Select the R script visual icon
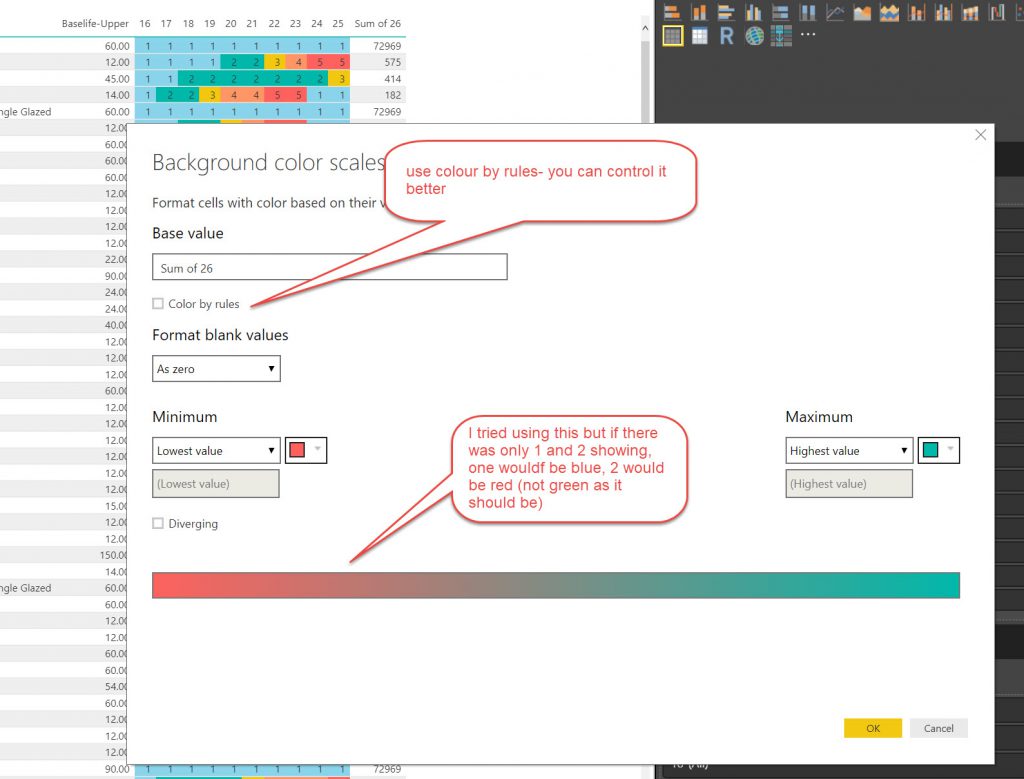This screenshot has width=1024, height=779. (x=727, y=36)
